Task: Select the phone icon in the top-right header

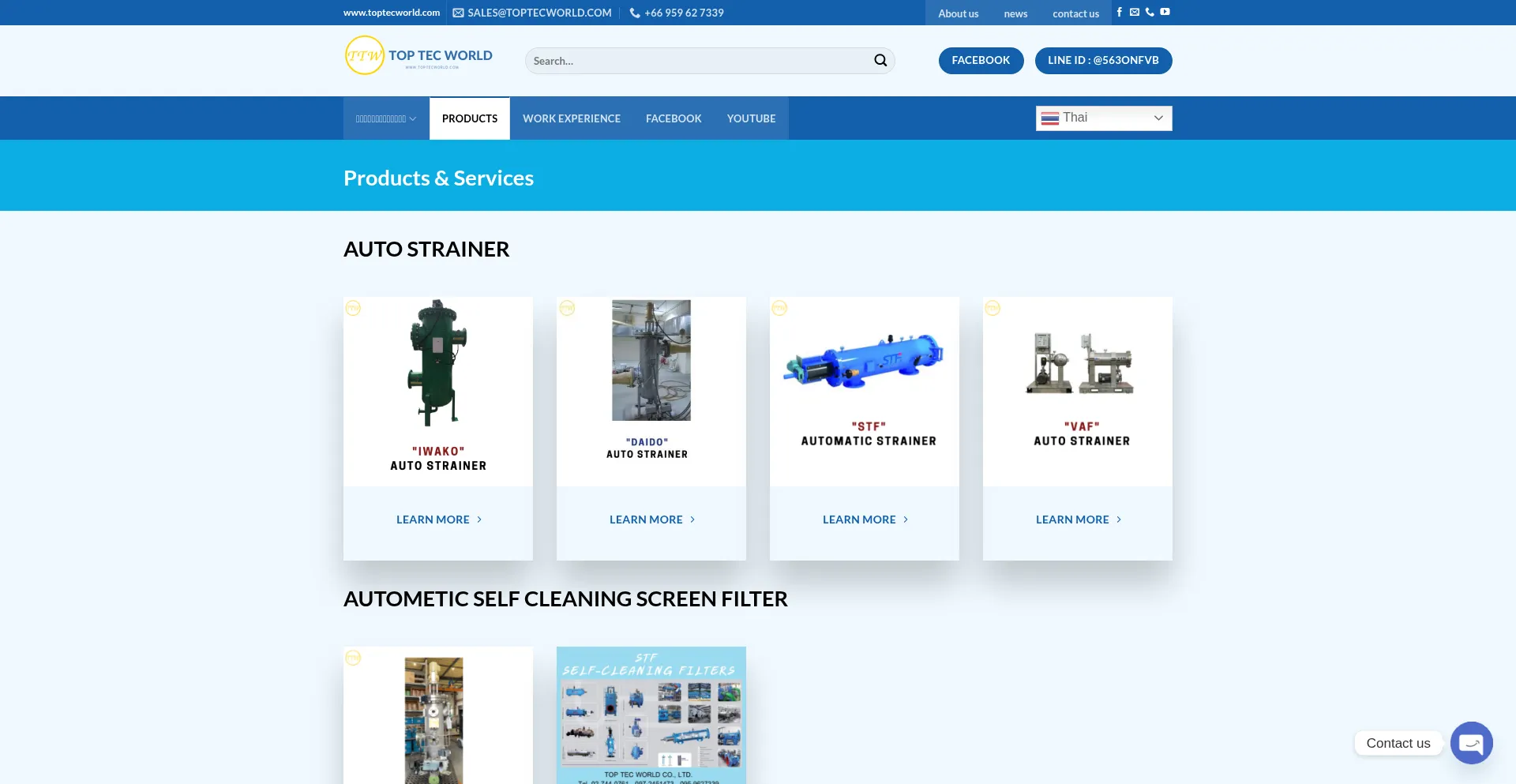Action: [1150, 12]
